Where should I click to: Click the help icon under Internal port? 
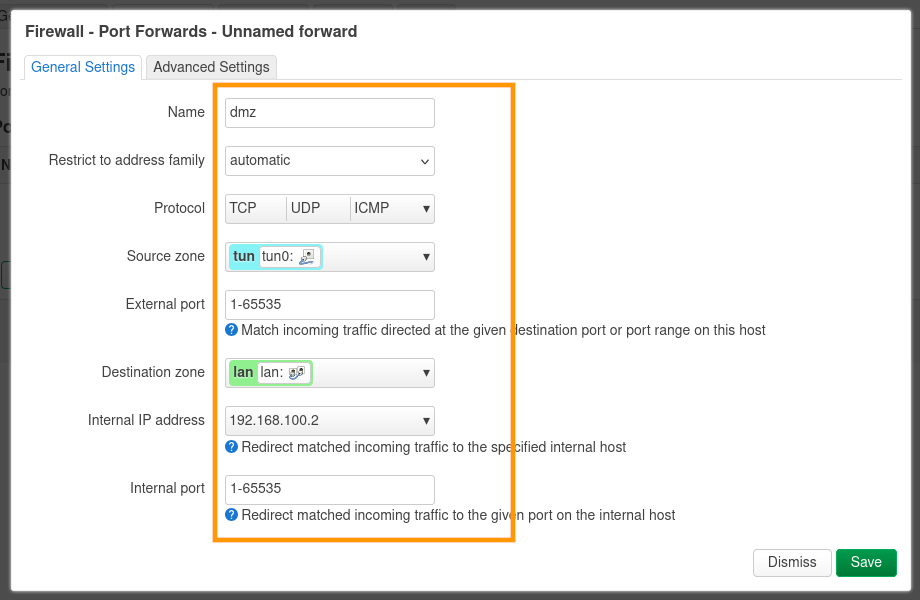point(231,515)
